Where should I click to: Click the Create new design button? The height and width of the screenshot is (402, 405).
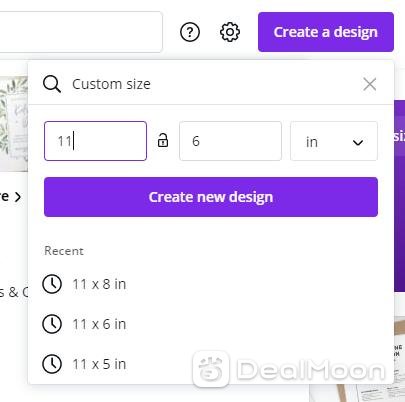[x=211, y=197]
